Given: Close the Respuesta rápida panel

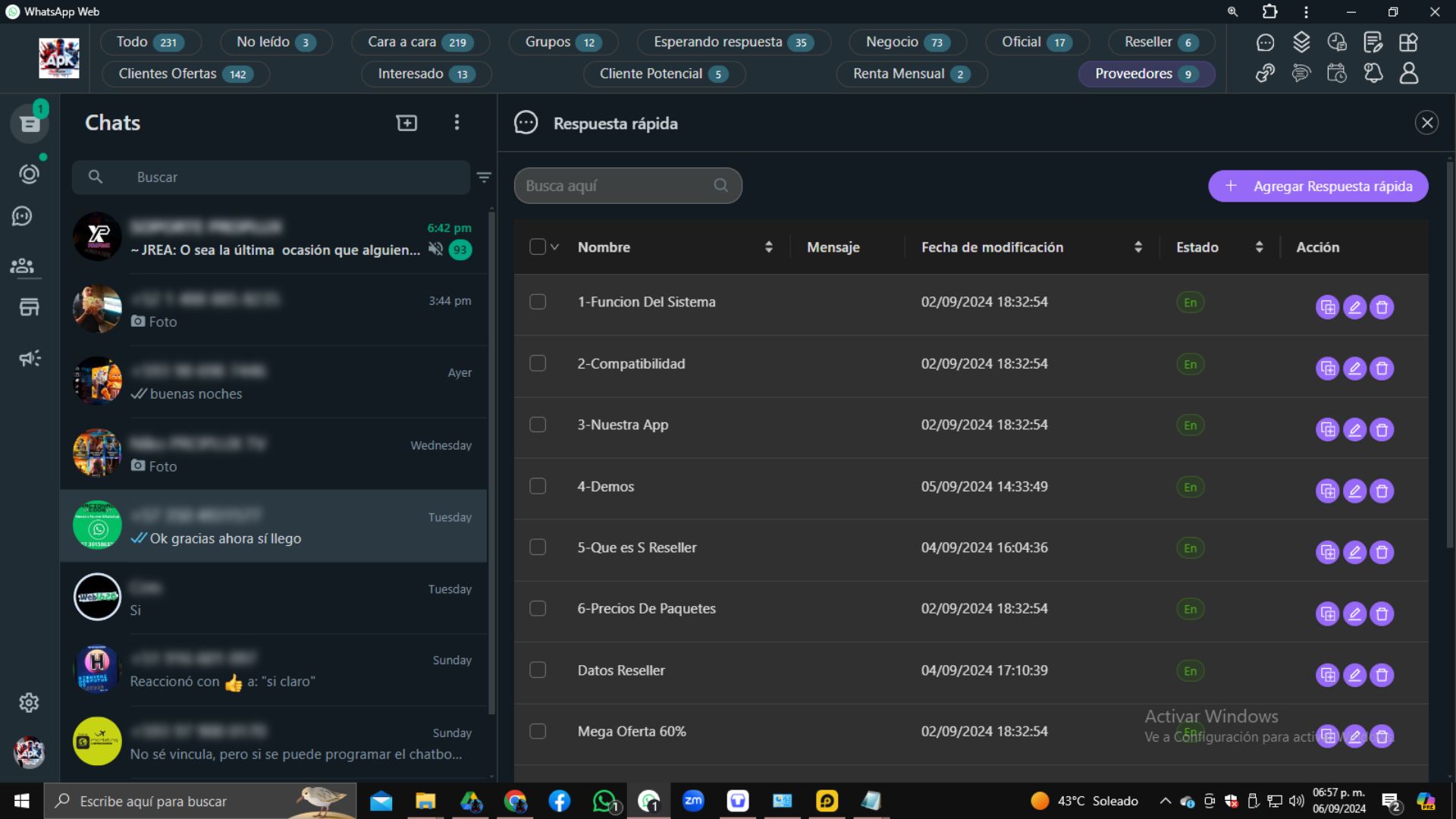Looking at the screenshot, I should pyautogui.click(x=1427, y=122).
